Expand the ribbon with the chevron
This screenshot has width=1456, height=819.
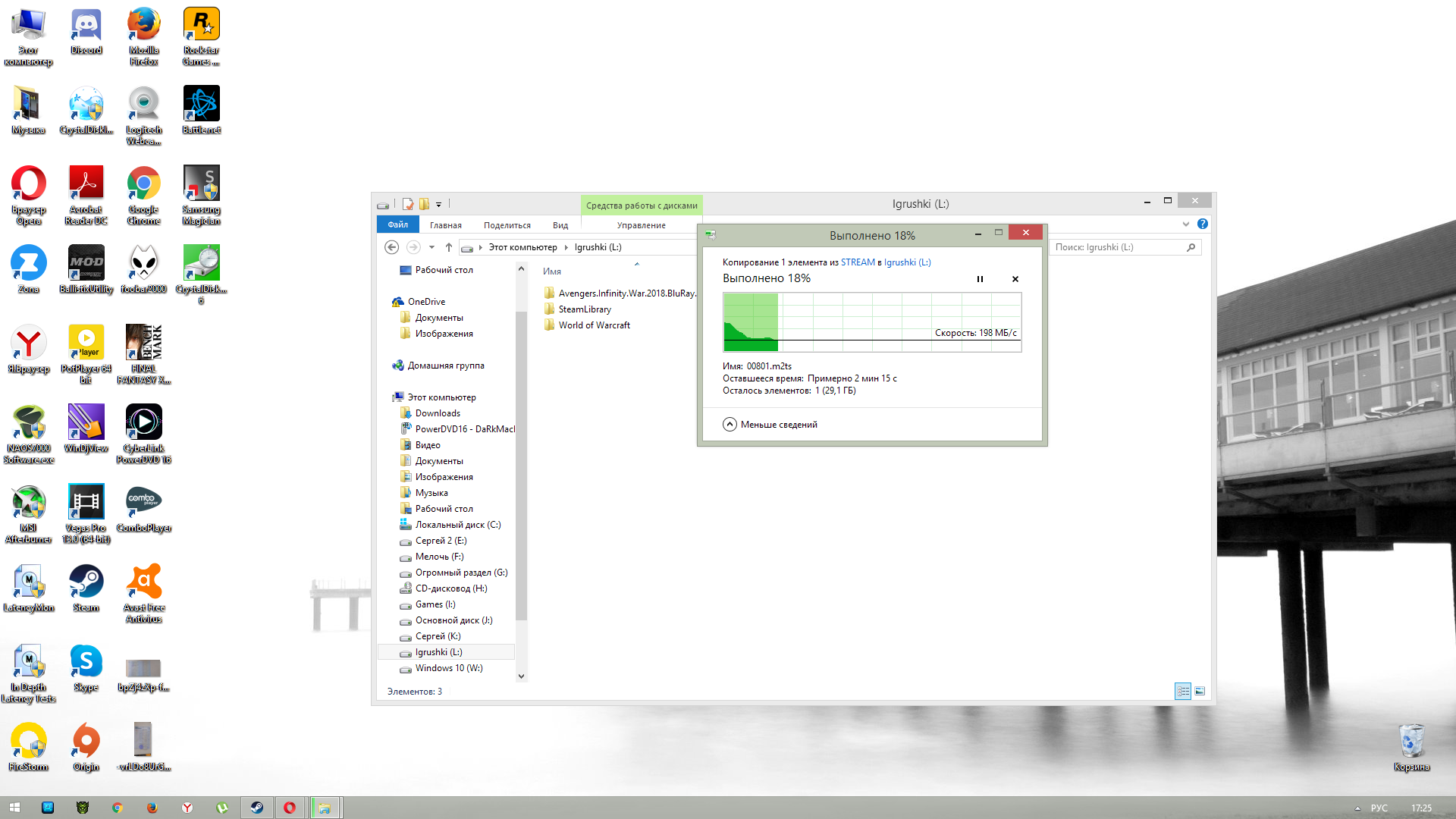click(1186, 224)
